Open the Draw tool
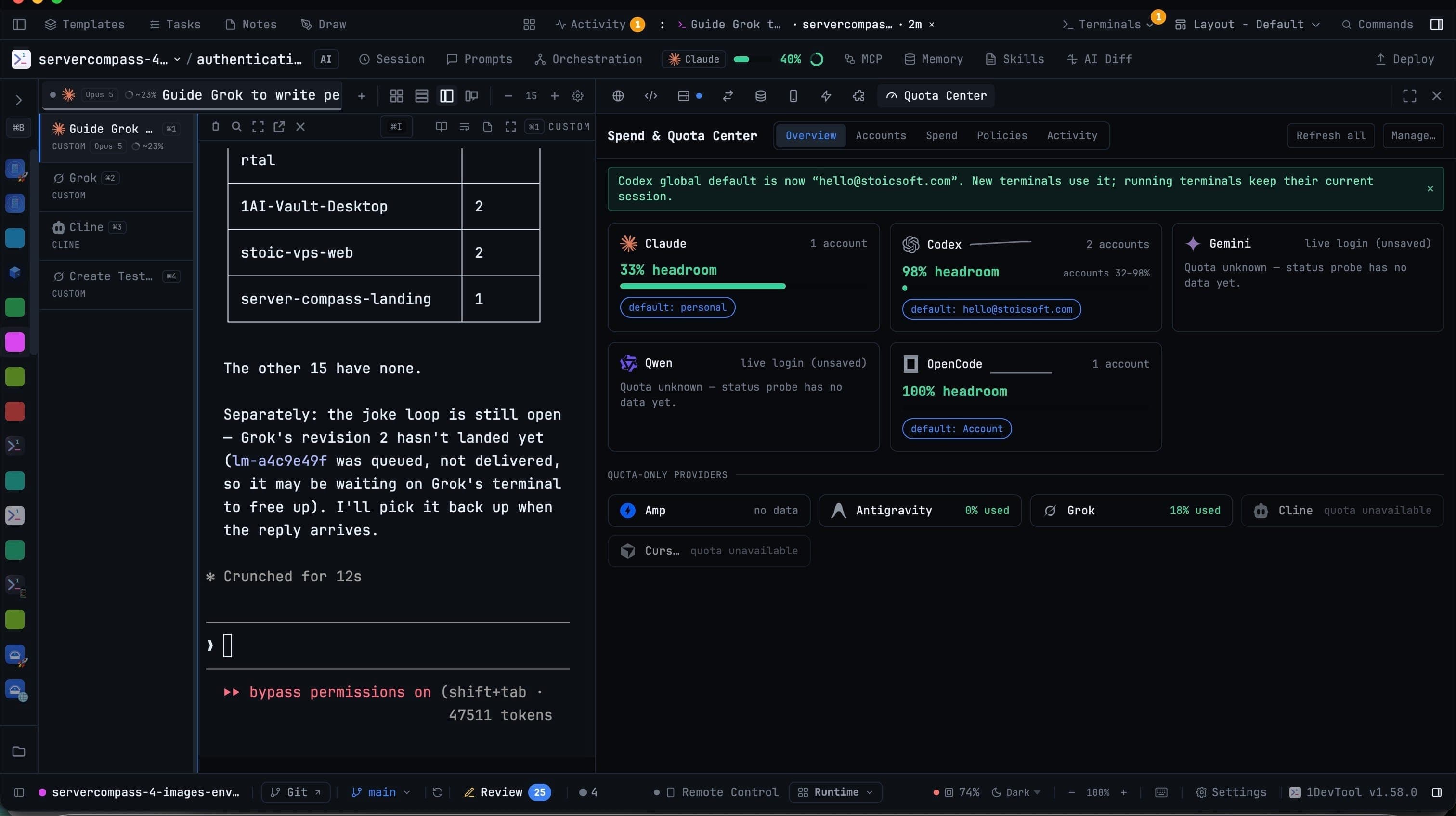Screen dimensions: 1456x816 pos(324,24)
